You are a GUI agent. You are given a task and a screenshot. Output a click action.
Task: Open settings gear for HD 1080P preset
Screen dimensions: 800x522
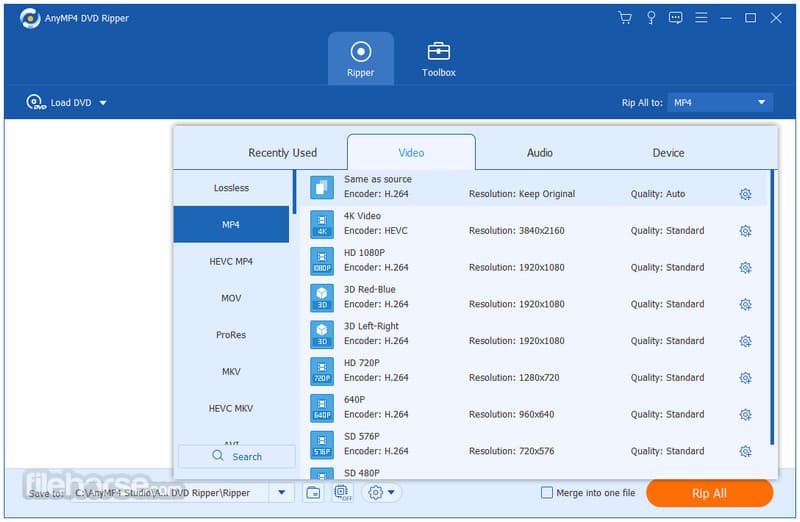(745, 268)
